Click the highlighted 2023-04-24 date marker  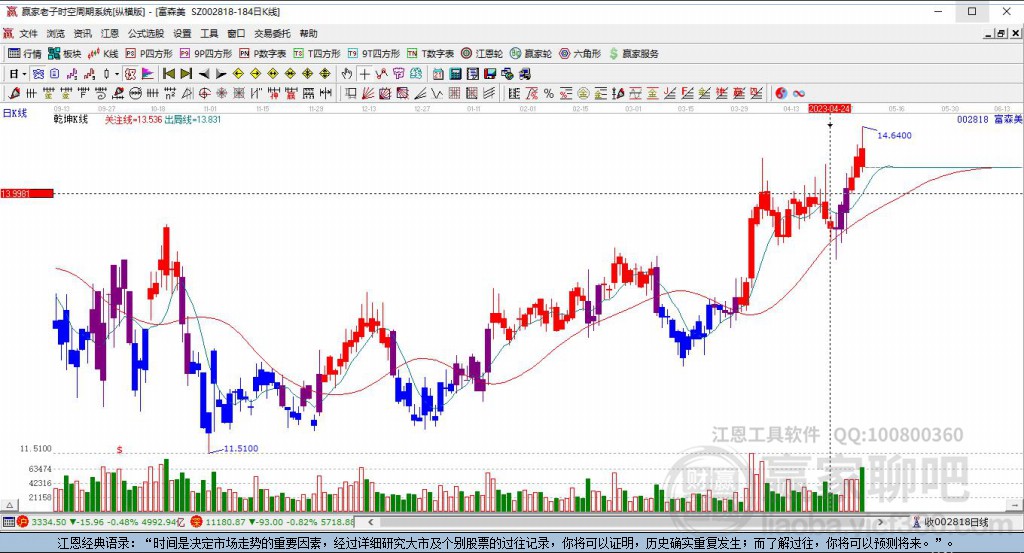pos(829,108)
